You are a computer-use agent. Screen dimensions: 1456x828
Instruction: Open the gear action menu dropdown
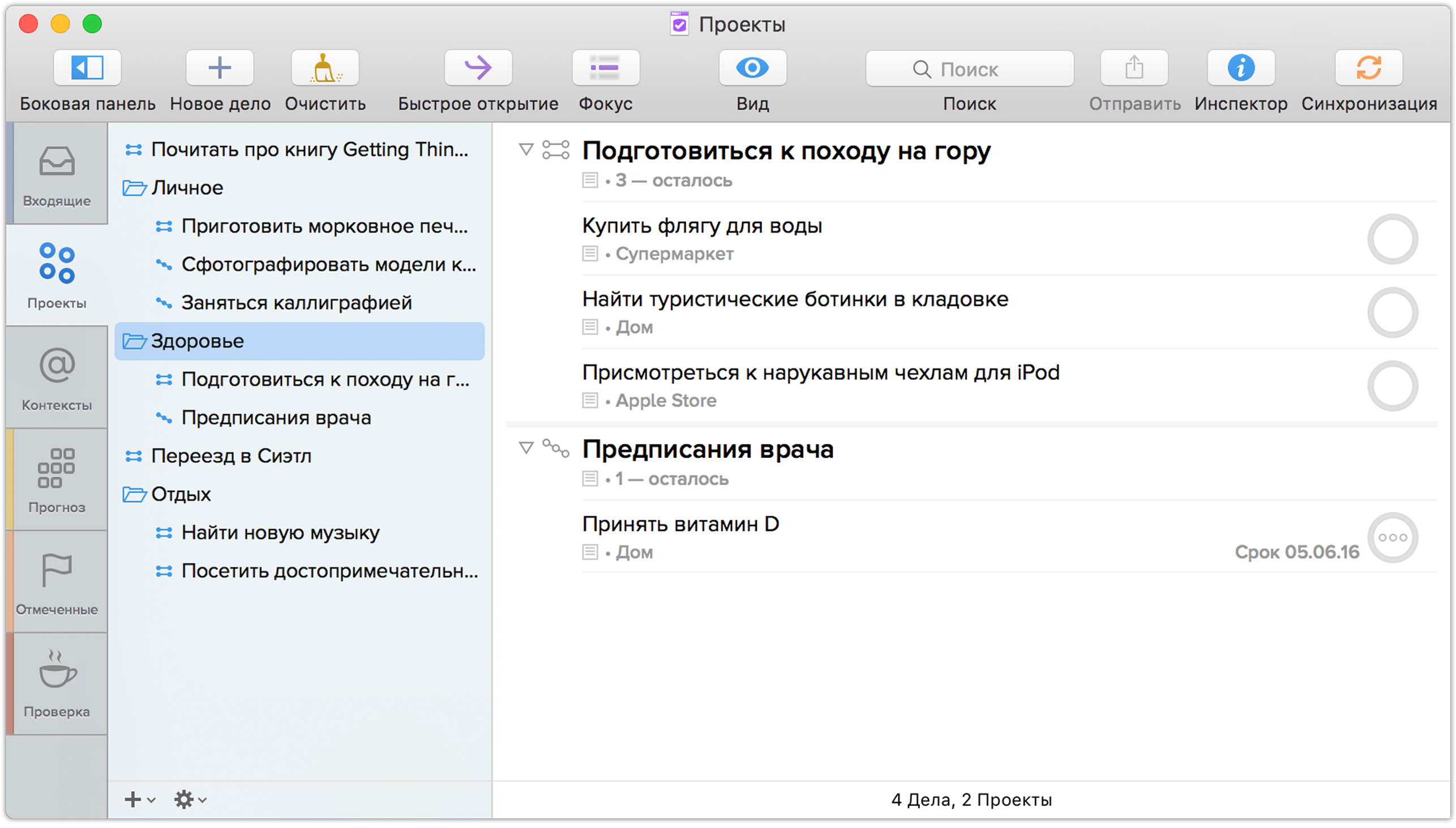pos(191,800)
